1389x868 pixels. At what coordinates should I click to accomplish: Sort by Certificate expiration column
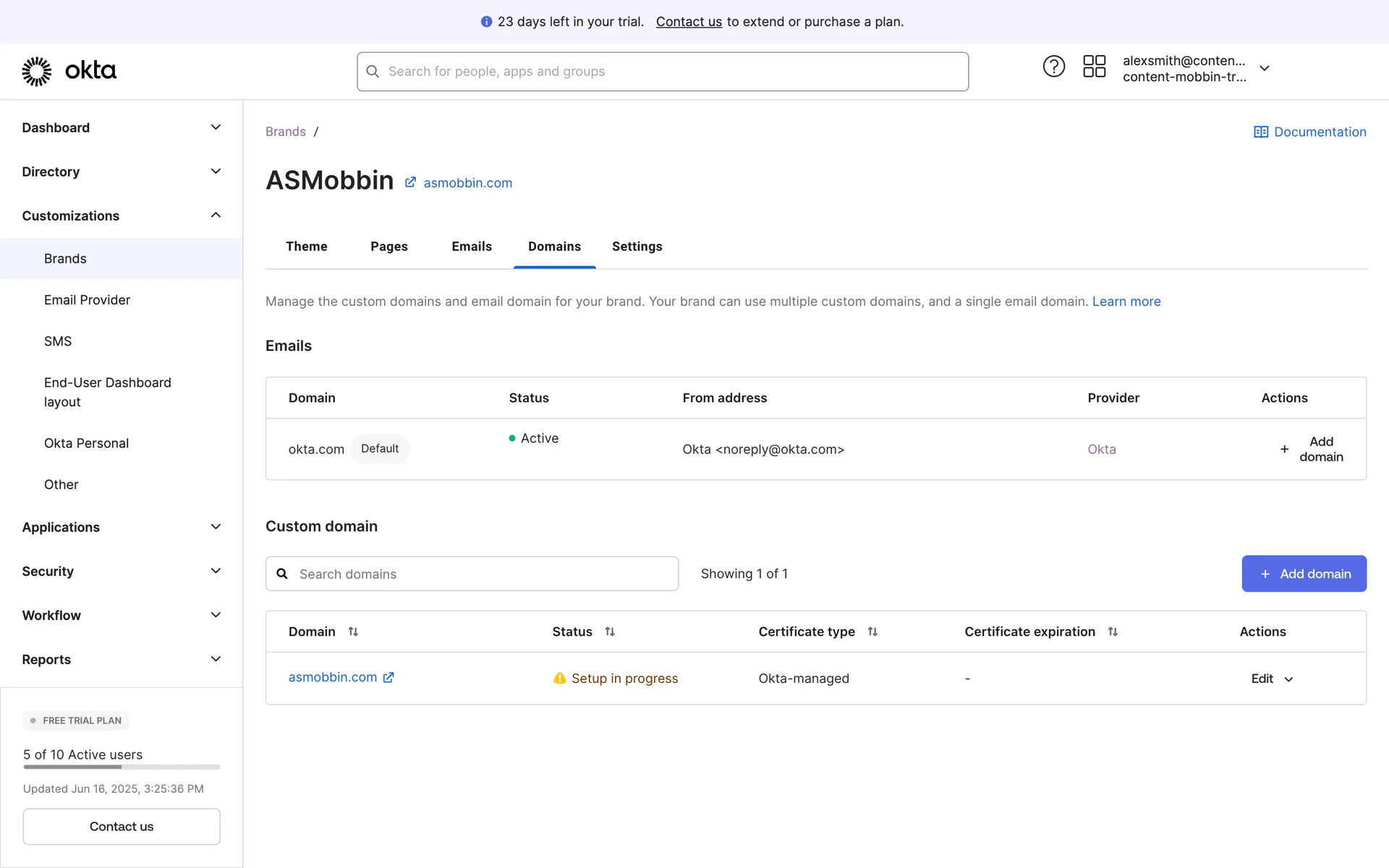pyautogui.click(x=1113, y=631)
